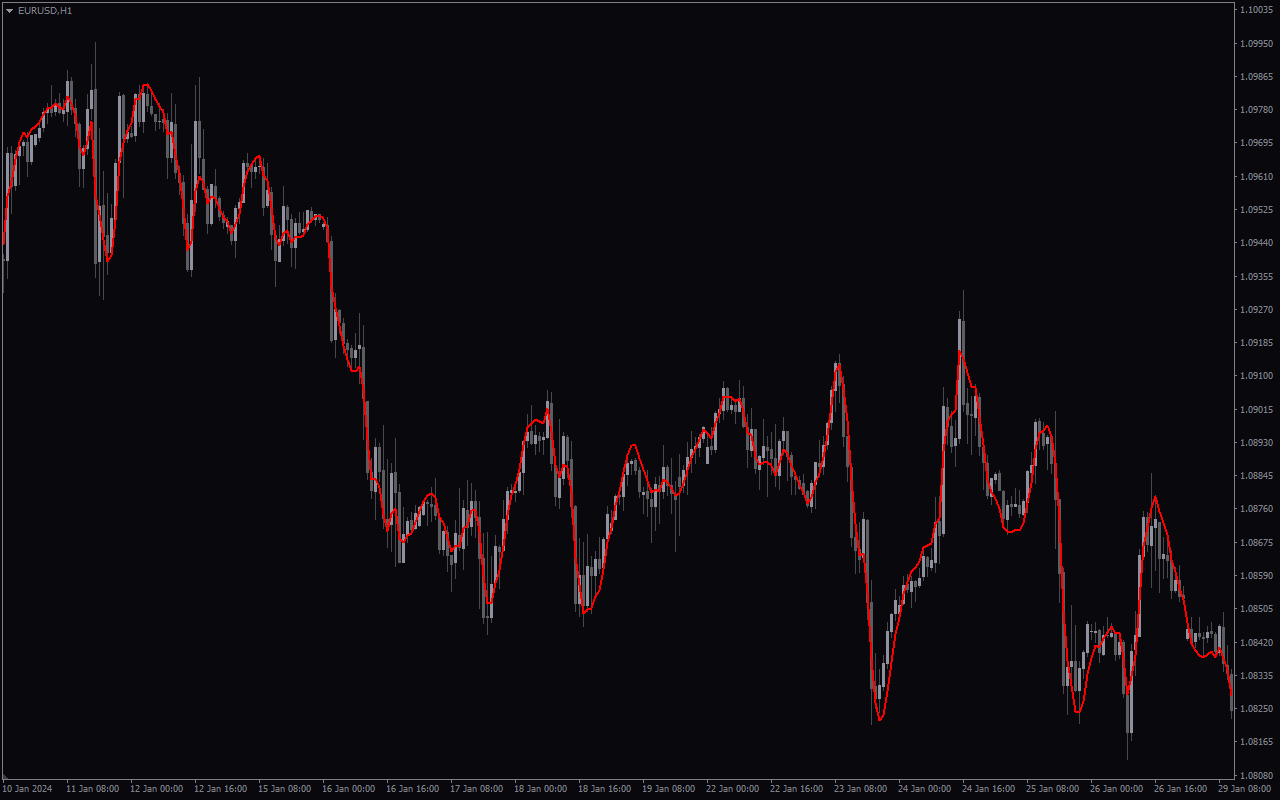The width and height of the screenshot is (1280, 800).
Task: Pick time label 24 Jan 16:00
Action: [x=988, y=788]
